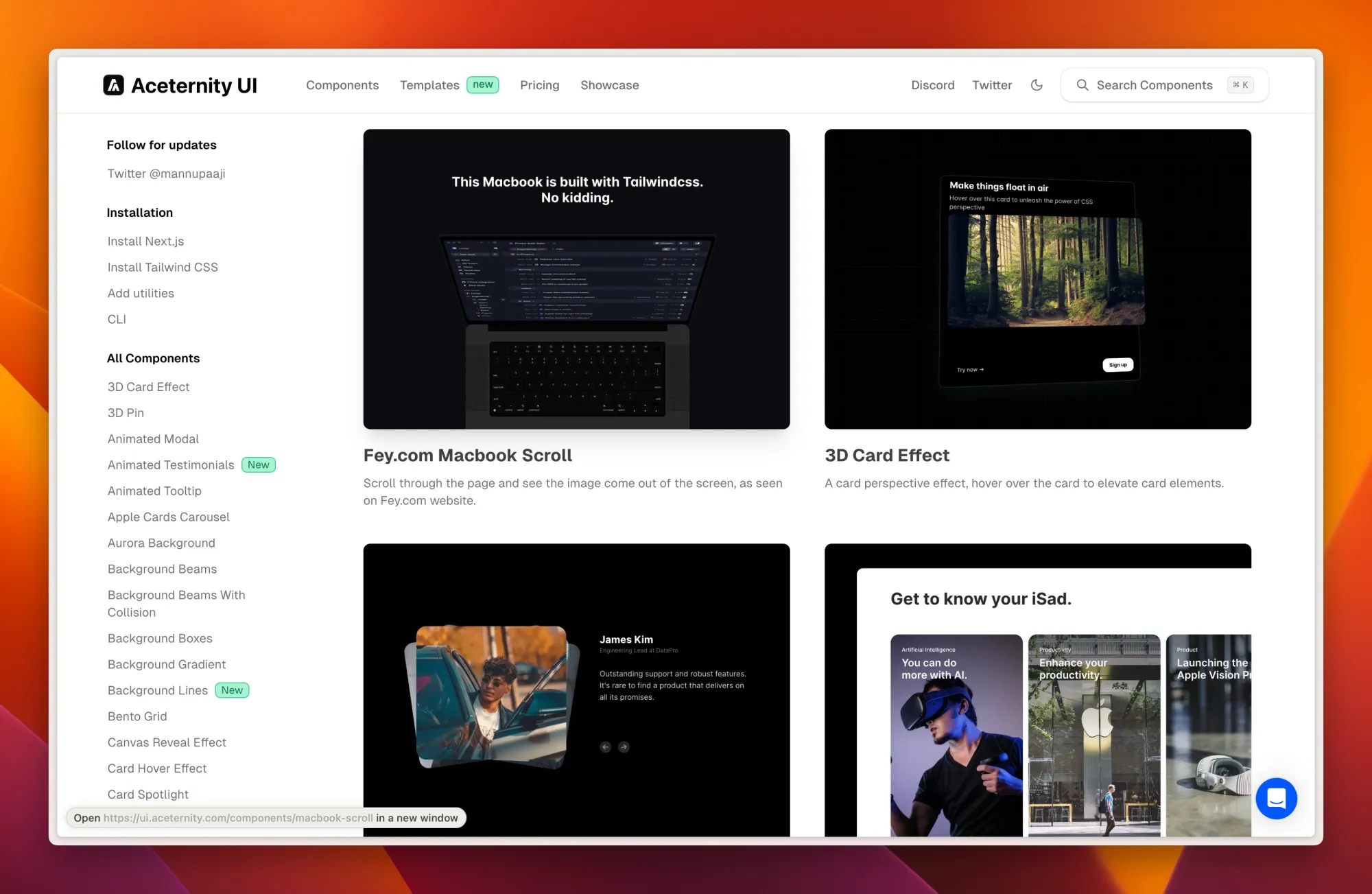
Task: Open the chat support bubble icon
Action: [x=1276, y=798]
